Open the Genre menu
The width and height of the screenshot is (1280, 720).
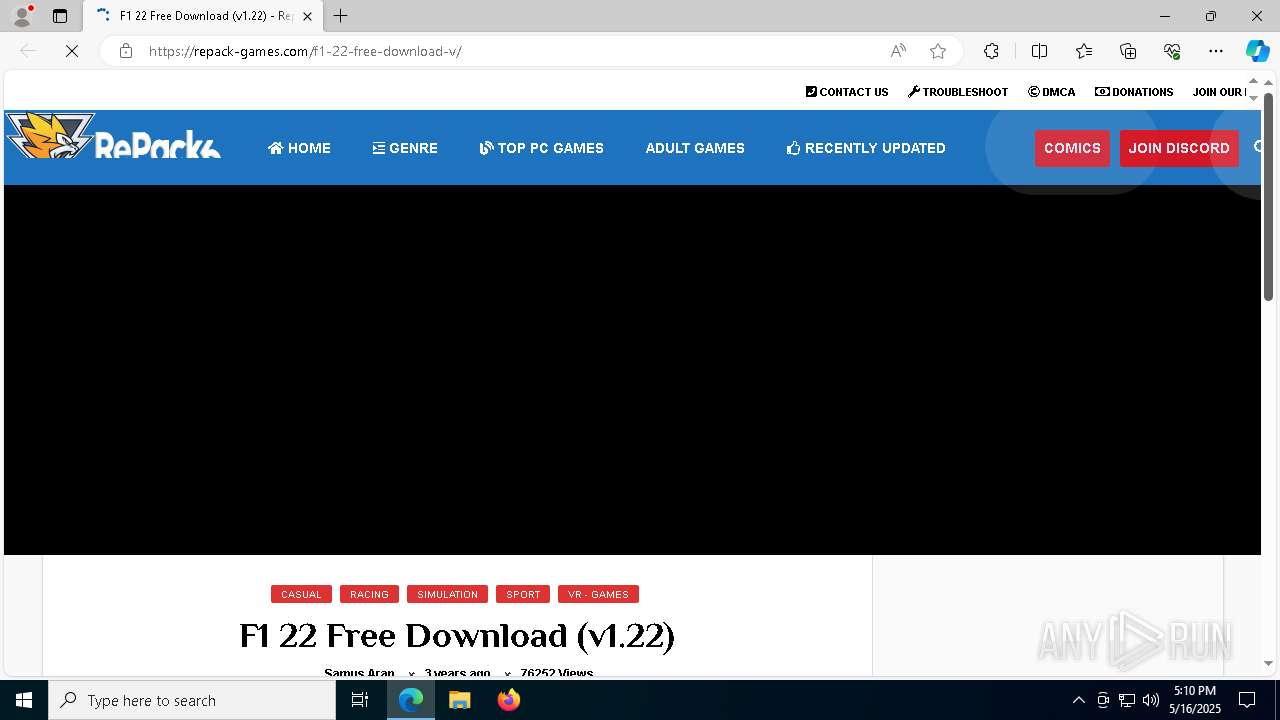405,148
